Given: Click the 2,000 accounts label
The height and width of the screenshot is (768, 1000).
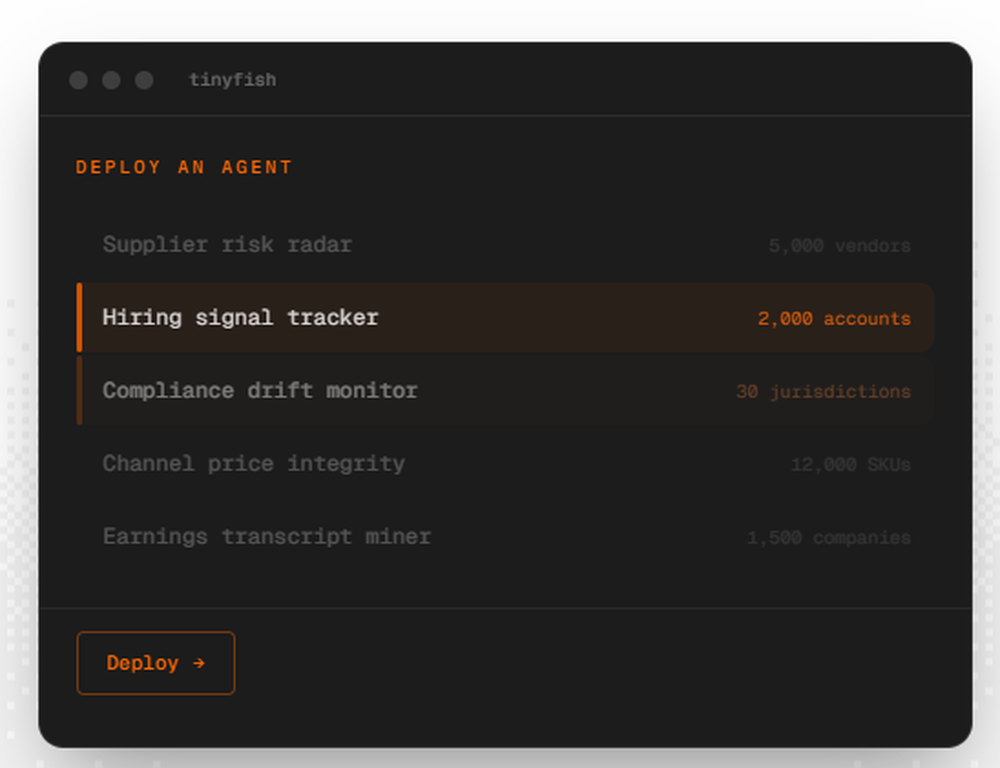Looking at the screenshot, I should coord(834,318).
